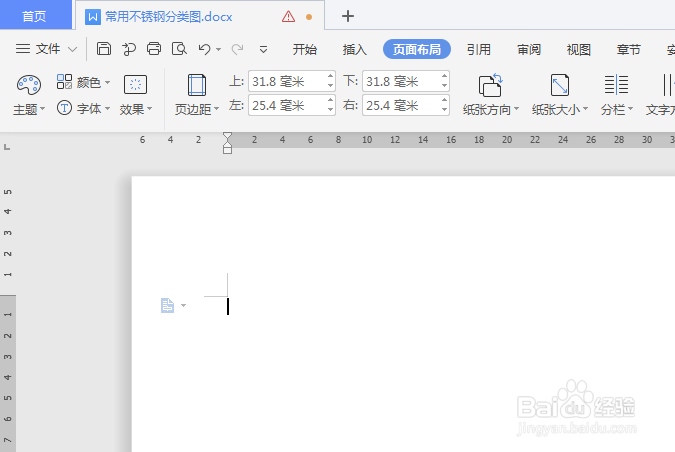Click the 主题 palette icon

29,85
